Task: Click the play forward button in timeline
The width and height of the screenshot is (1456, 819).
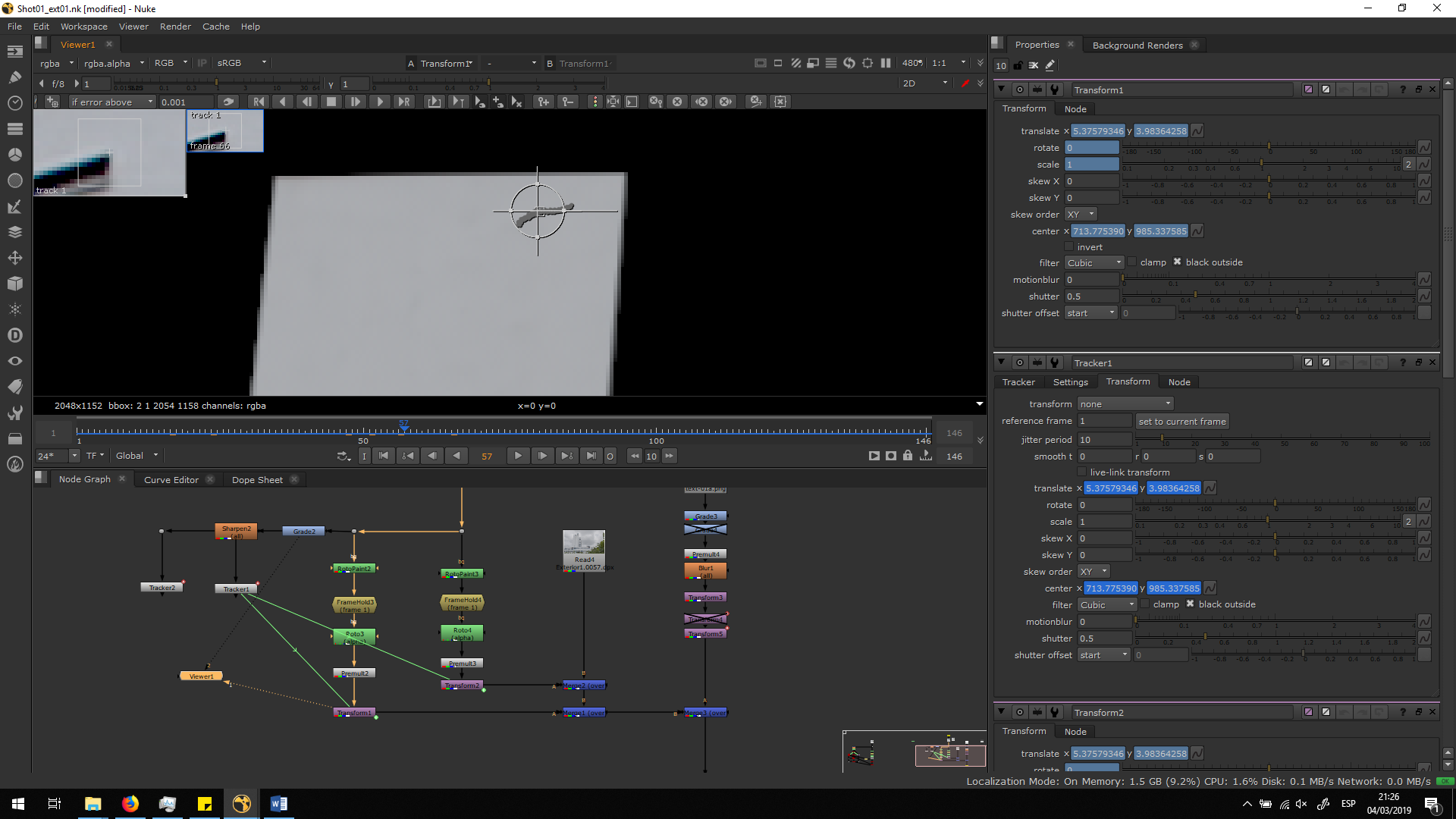Action: pos(518,456)
